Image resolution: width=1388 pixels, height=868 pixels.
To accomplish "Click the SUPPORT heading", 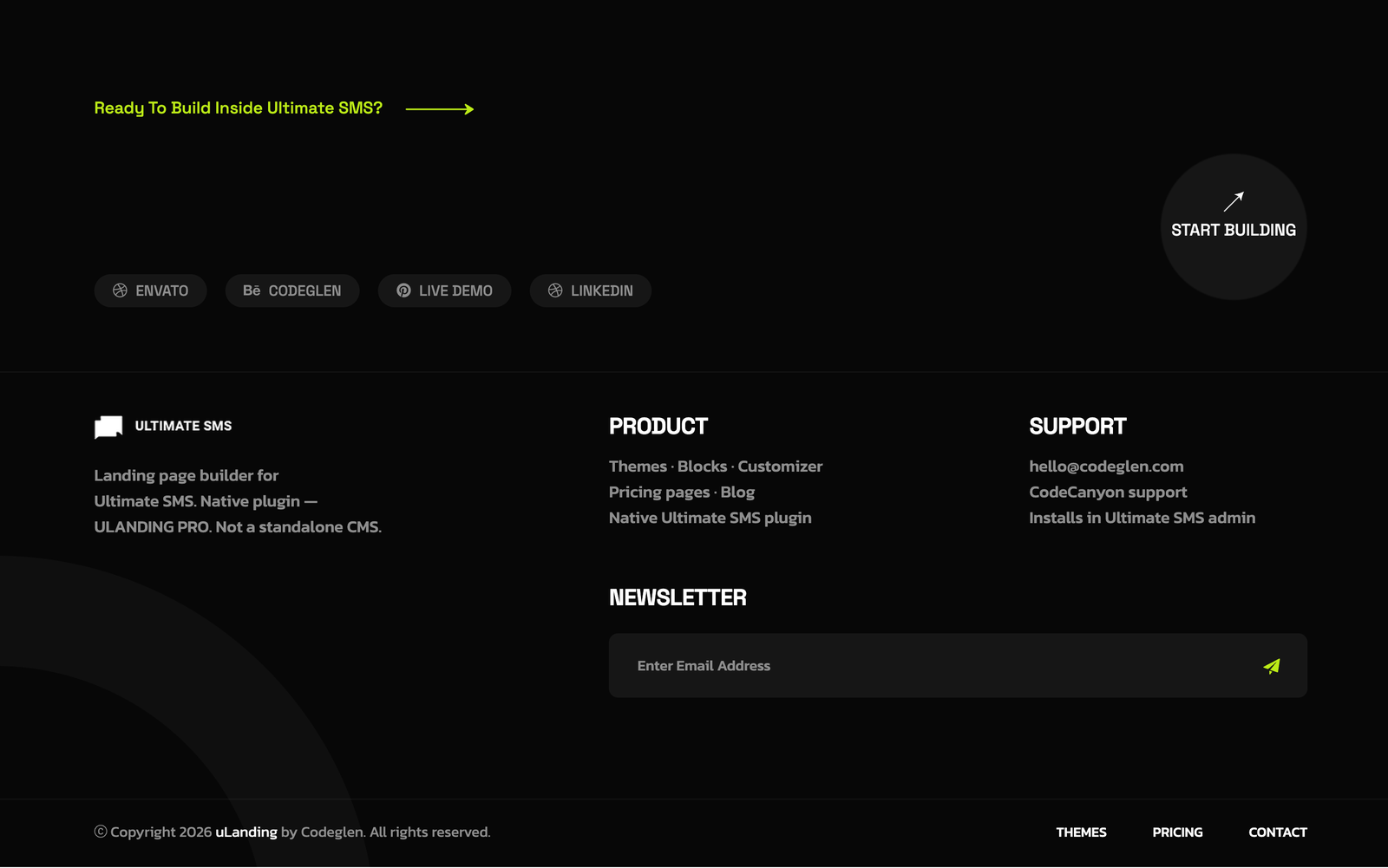I will [x=1077, y=427].
